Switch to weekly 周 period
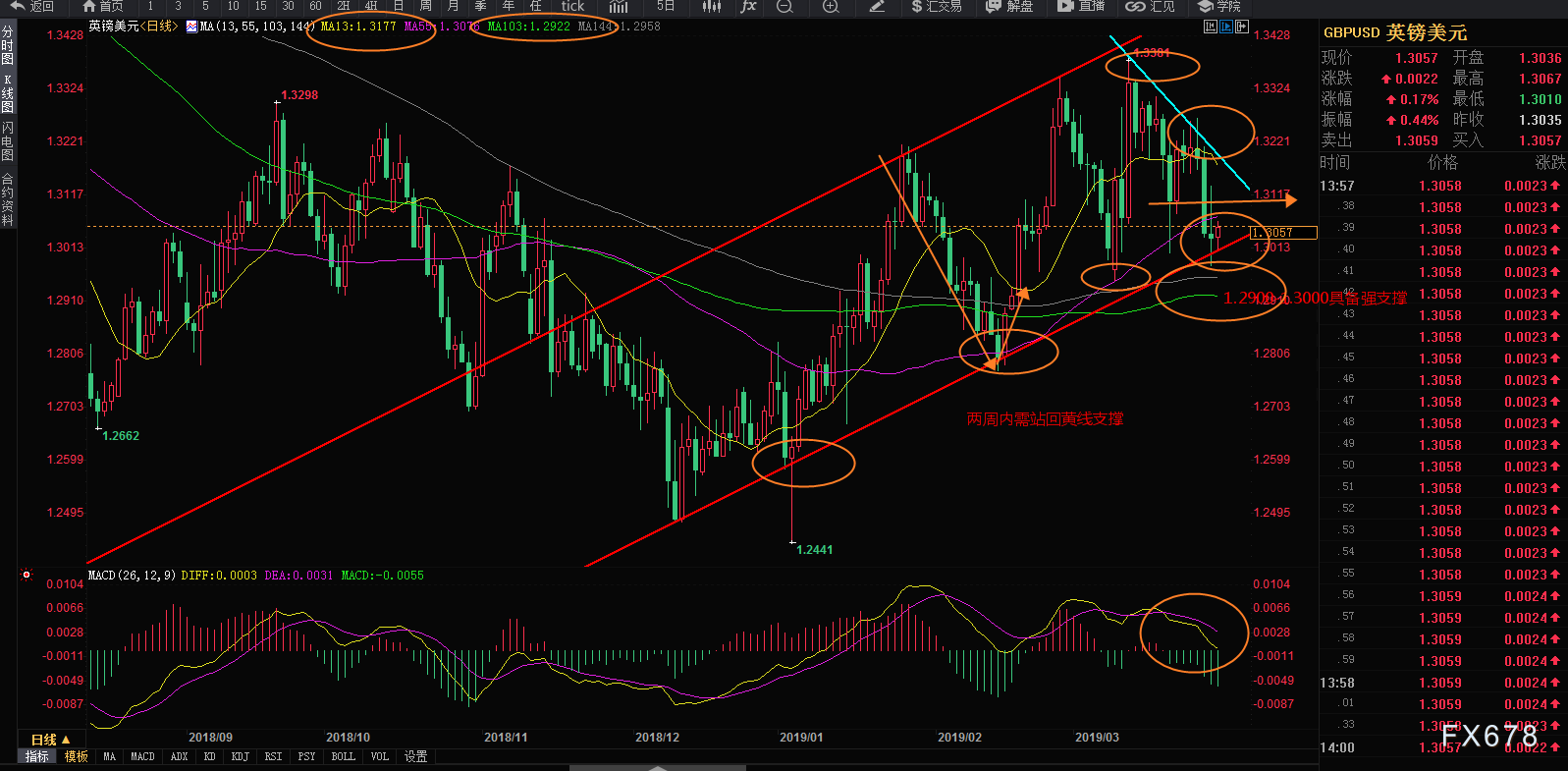The width and height of the screenshot is (1568, 771). (426, 6)
